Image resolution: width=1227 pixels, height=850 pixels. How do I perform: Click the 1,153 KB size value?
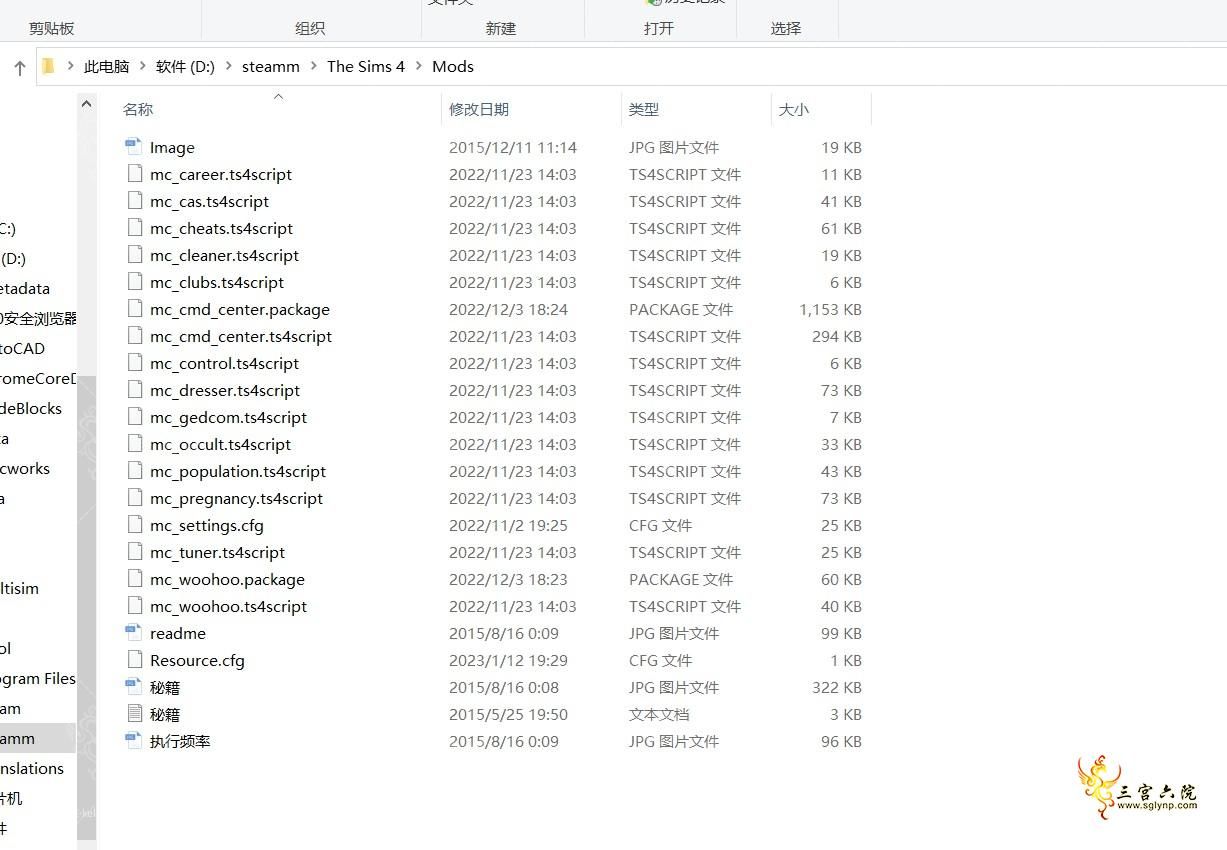tap(830, 309)
